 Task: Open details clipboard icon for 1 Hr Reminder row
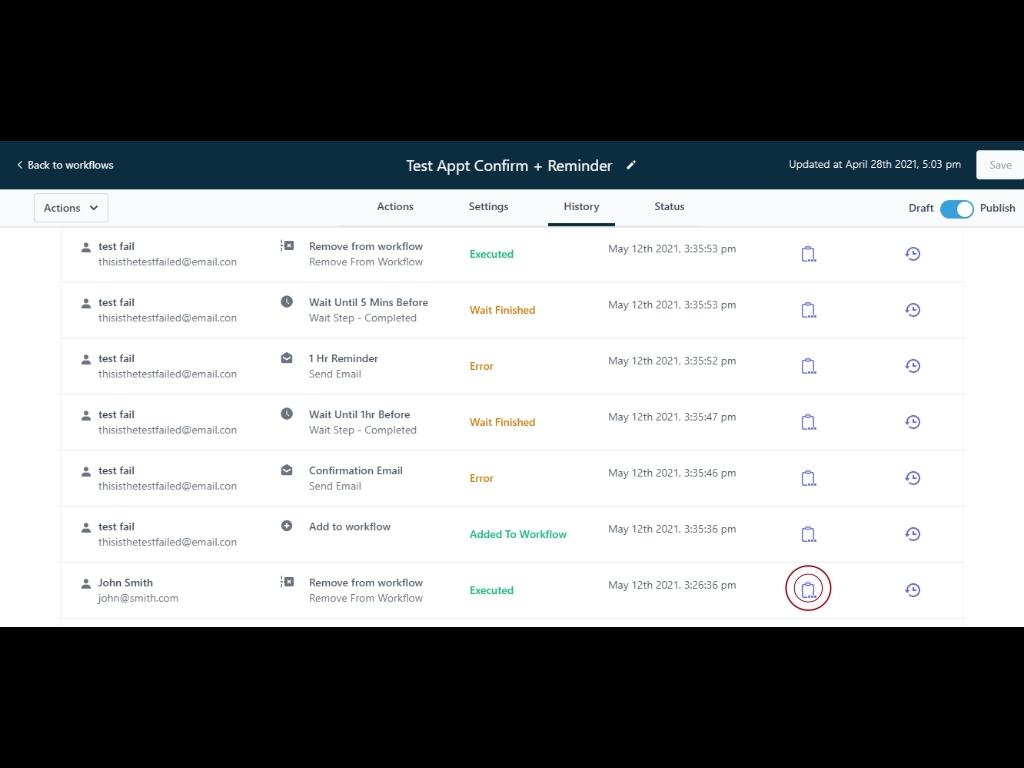(x=808, y=366)
